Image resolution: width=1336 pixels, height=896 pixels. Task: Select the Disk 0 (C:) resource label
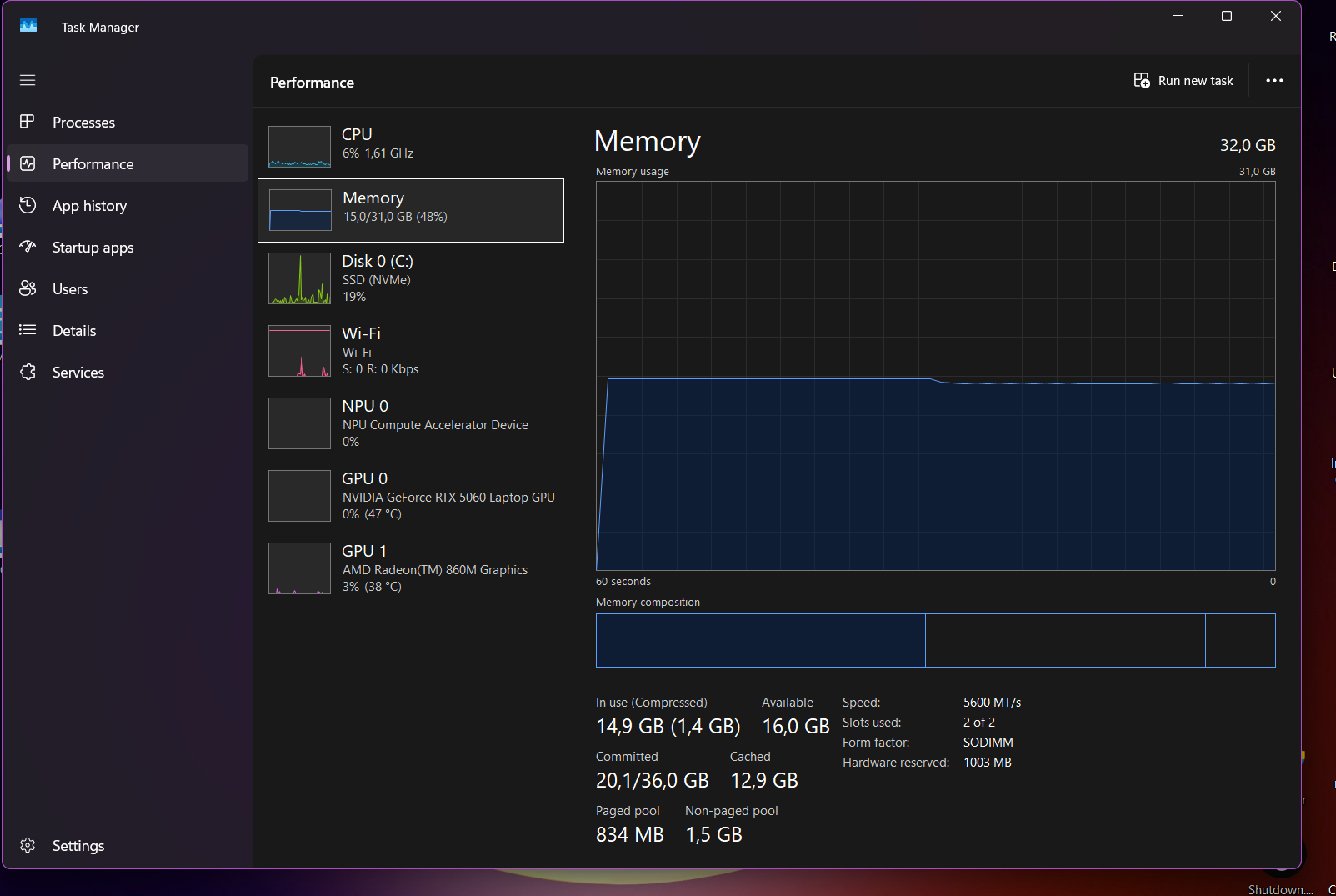pos(378,261)
